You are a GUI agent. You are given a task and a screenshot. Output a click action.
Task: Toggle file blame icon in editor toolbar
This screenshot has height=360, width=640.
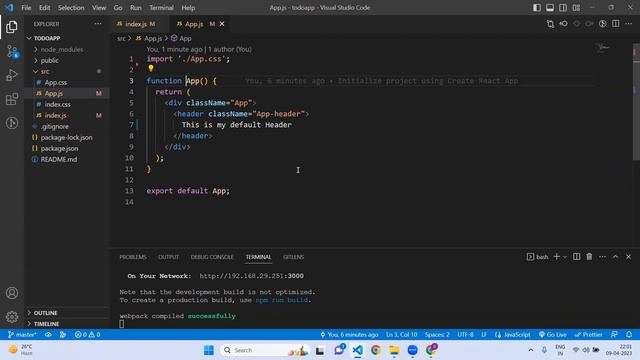click(x=602, y=24)
